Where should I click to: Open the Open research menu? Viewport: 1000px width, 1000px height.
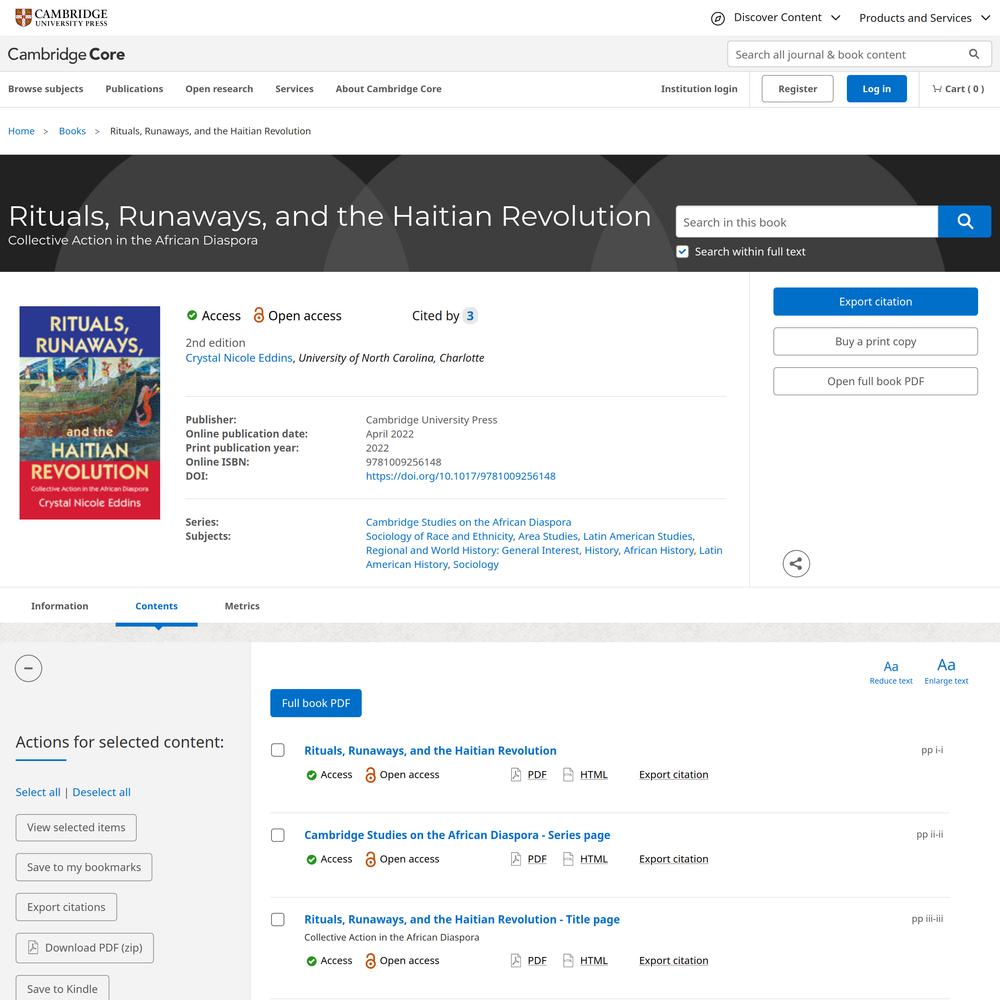(219, 89)
